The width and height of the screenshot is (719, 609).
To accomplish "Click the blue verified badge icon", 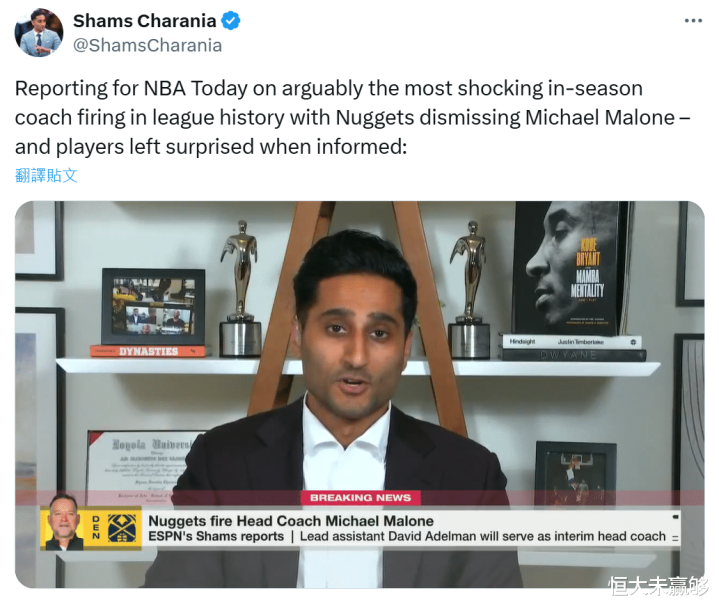I will tap(231, 21).
